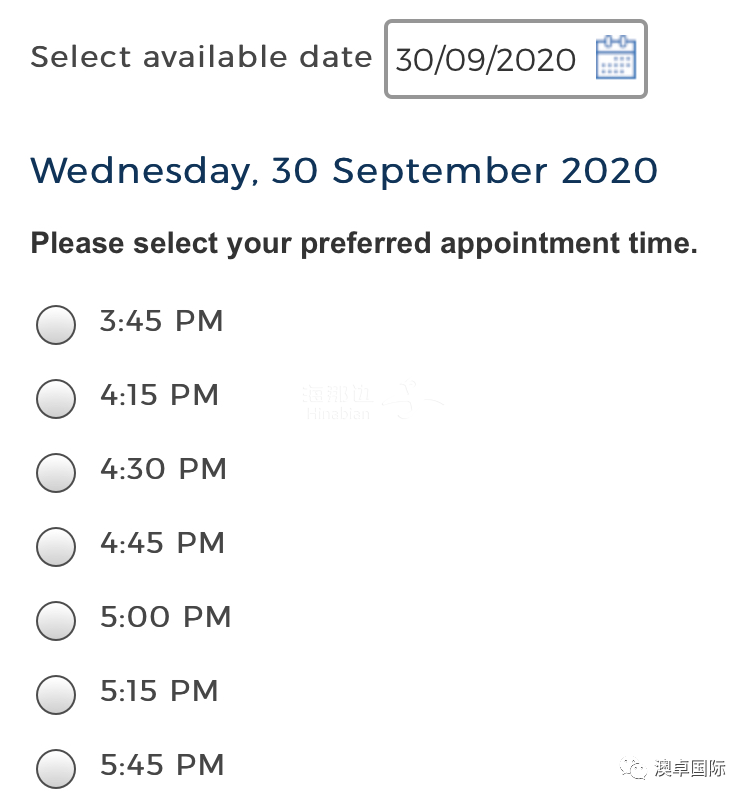
Task: Click the "4:45 PM" time label text
Action: click(x=162, y=543)
